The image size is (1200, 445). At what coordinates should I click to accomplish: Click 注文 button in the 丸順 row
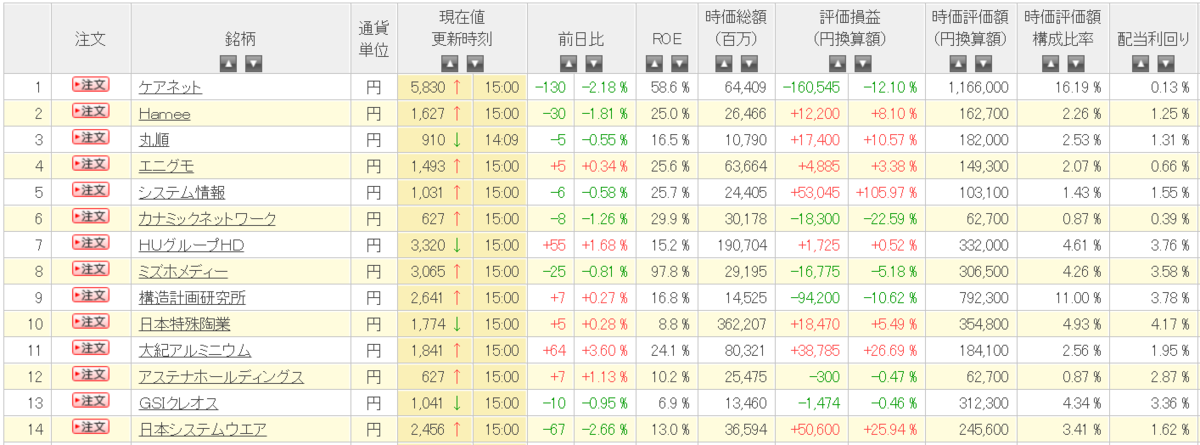(90, 138)
